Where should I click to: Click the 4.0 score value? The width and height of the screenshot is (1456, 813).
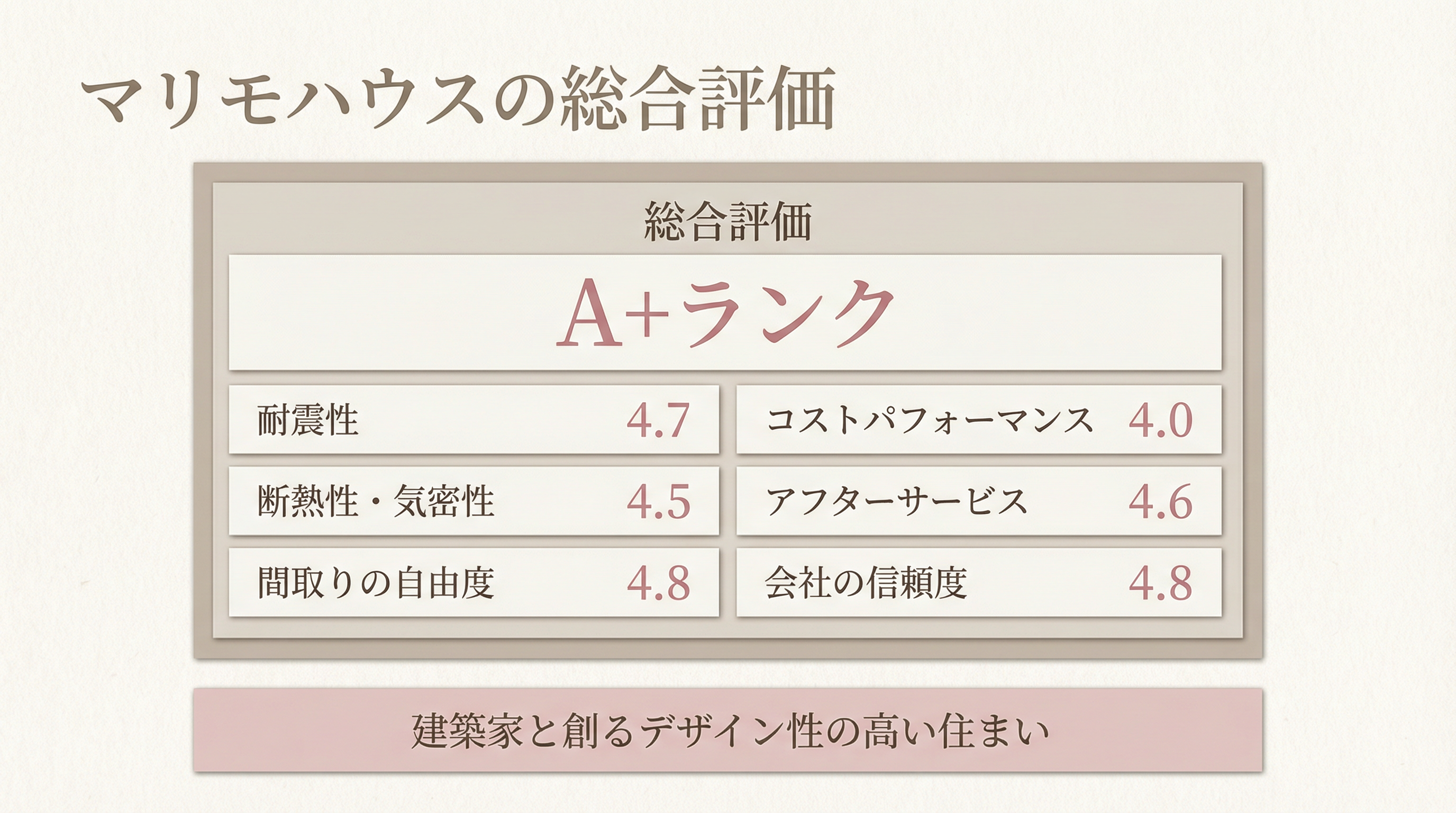[1160, 420]
